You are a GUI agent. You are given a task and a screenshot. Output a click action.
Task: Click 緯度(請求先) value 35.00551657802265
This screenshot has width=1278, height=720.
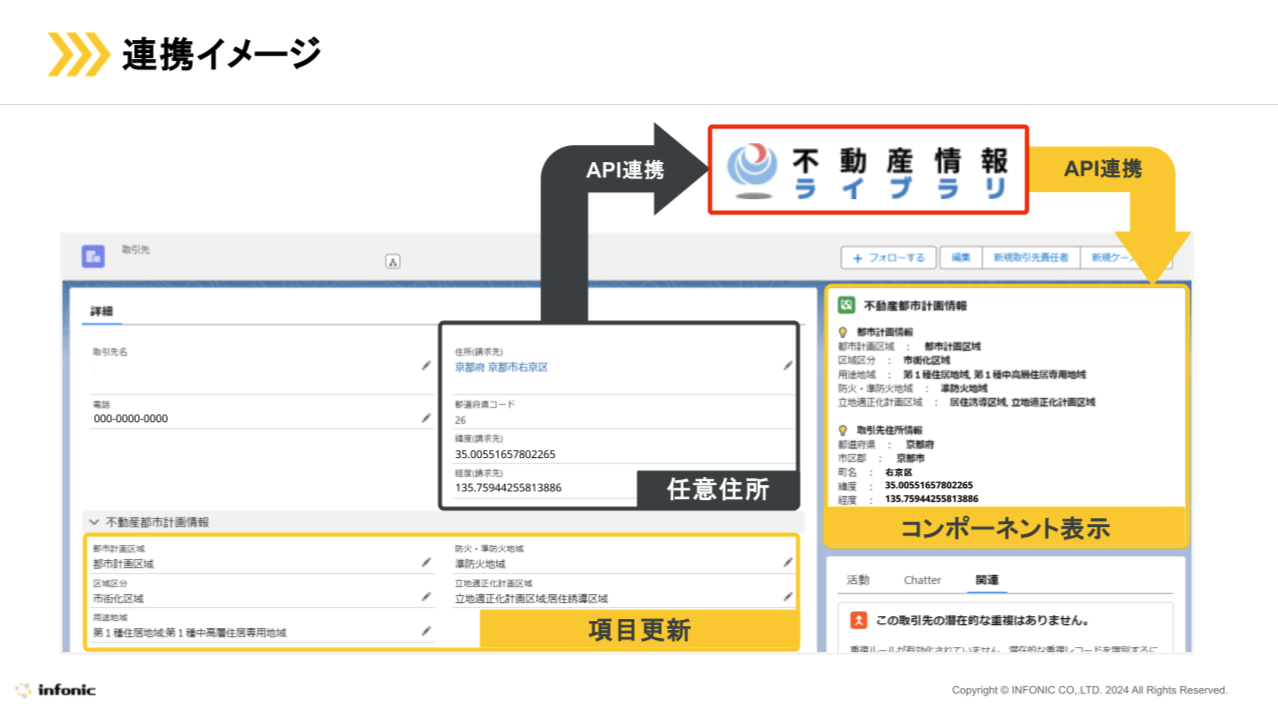tap(505, 454)
